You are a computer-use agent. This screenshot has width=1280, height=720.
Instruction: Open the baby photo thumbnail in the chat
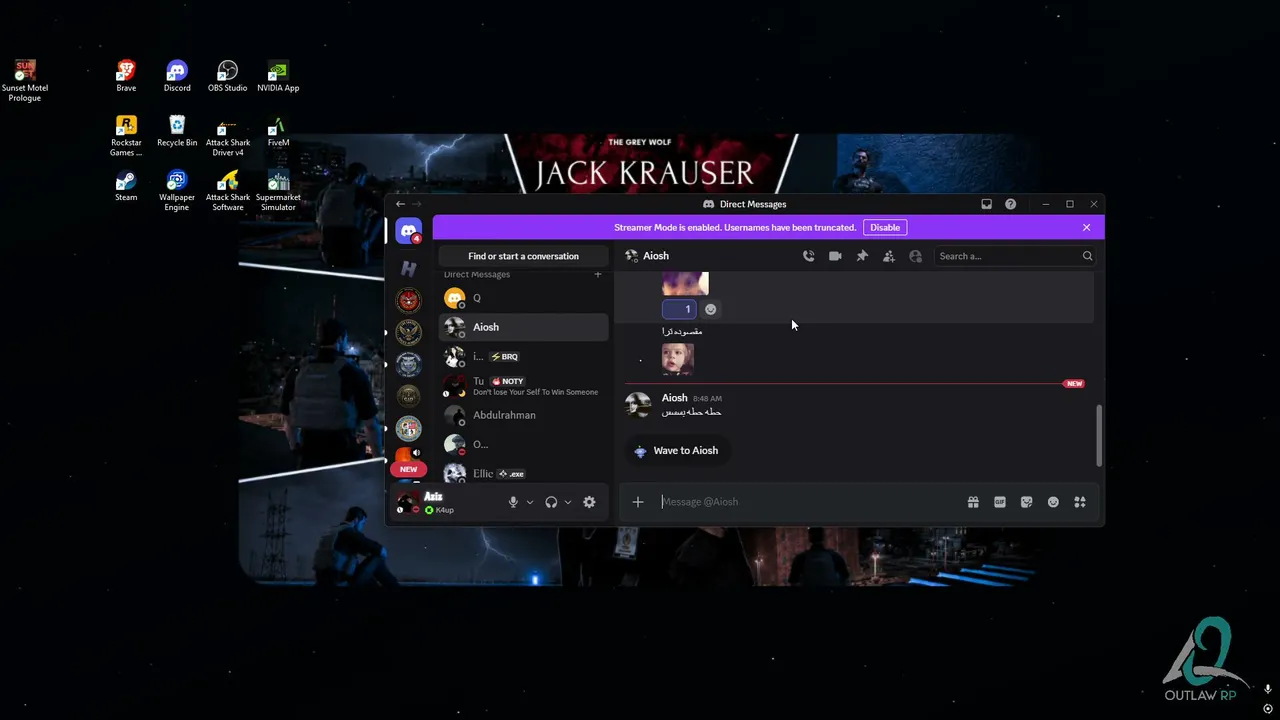(677, 359)
